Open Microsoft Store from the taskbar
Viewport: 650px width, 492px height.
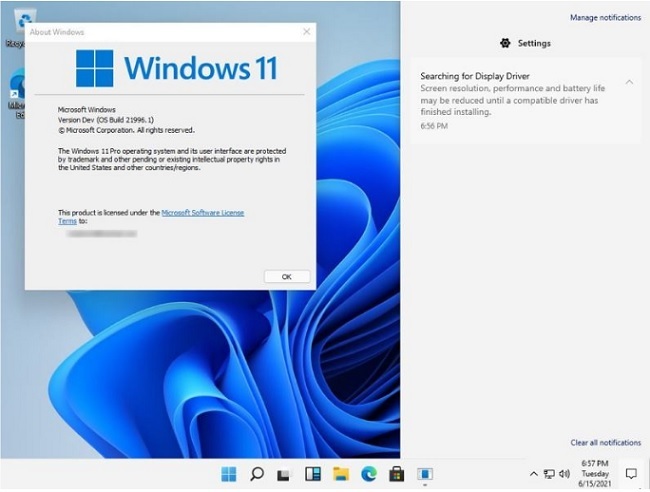tap(396, 474)
